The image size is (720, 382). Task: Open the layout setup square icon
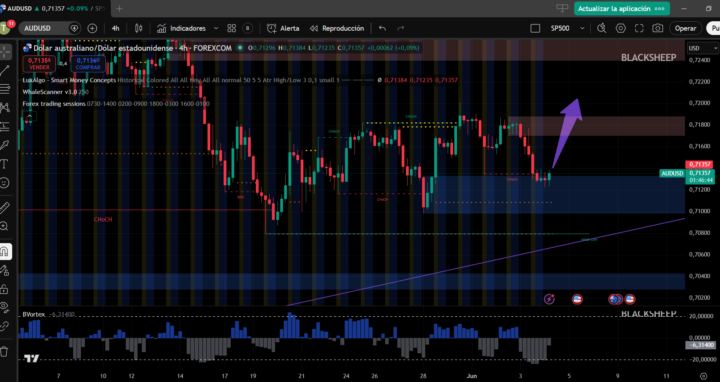pyautogui.click(x=535, y=28)
